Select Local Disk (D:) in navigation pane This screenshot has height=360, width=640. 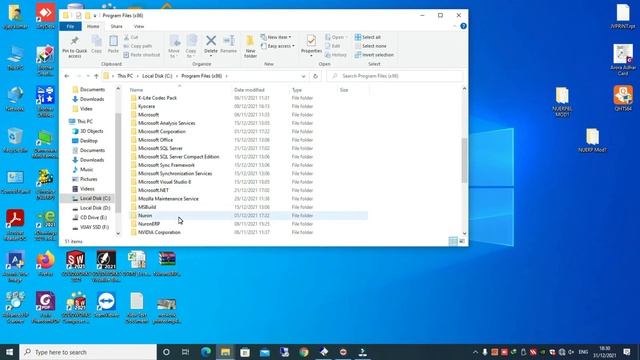[95, 208]
